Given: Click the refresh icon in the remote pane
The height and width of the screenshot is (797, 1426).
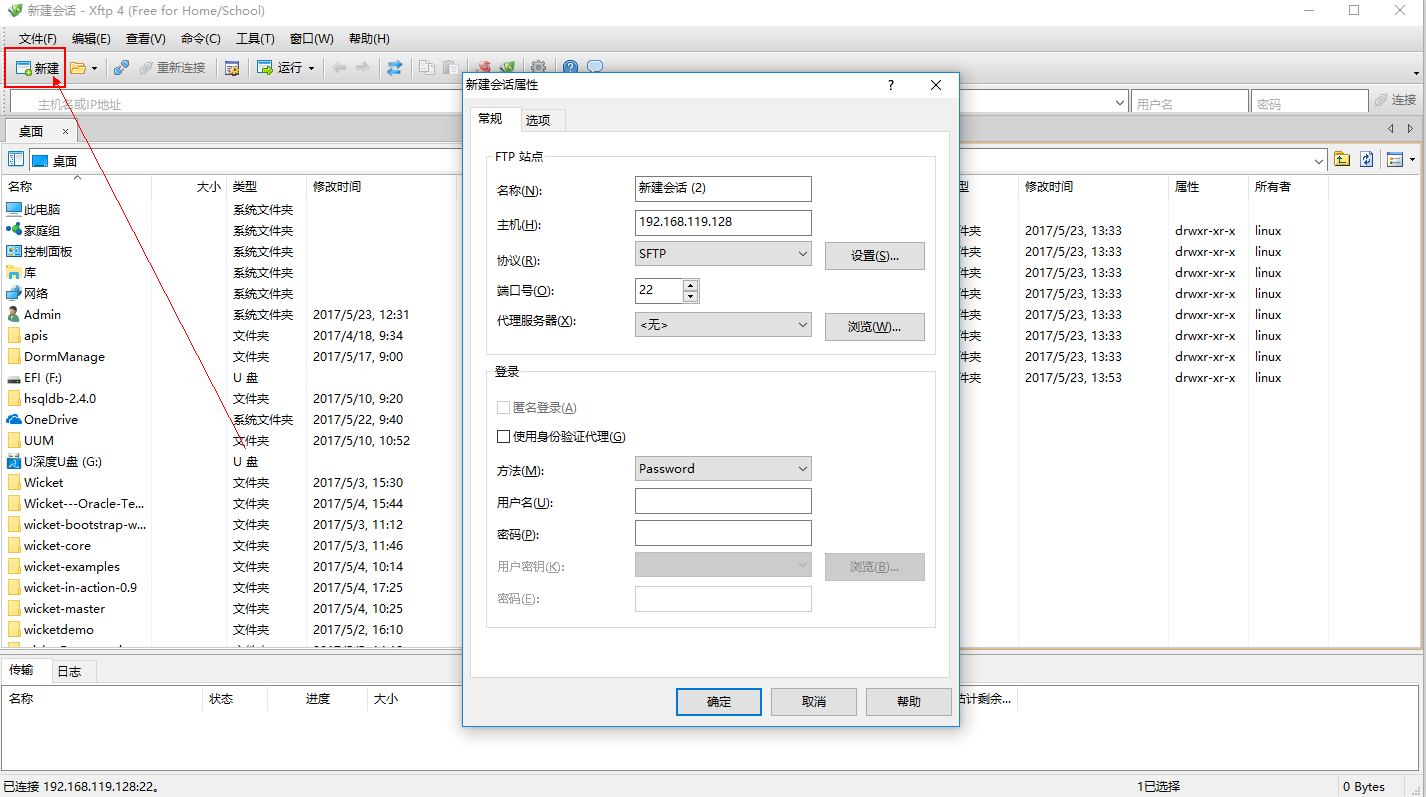Looking at the screenshot, I should click(x=1366, y=159).
